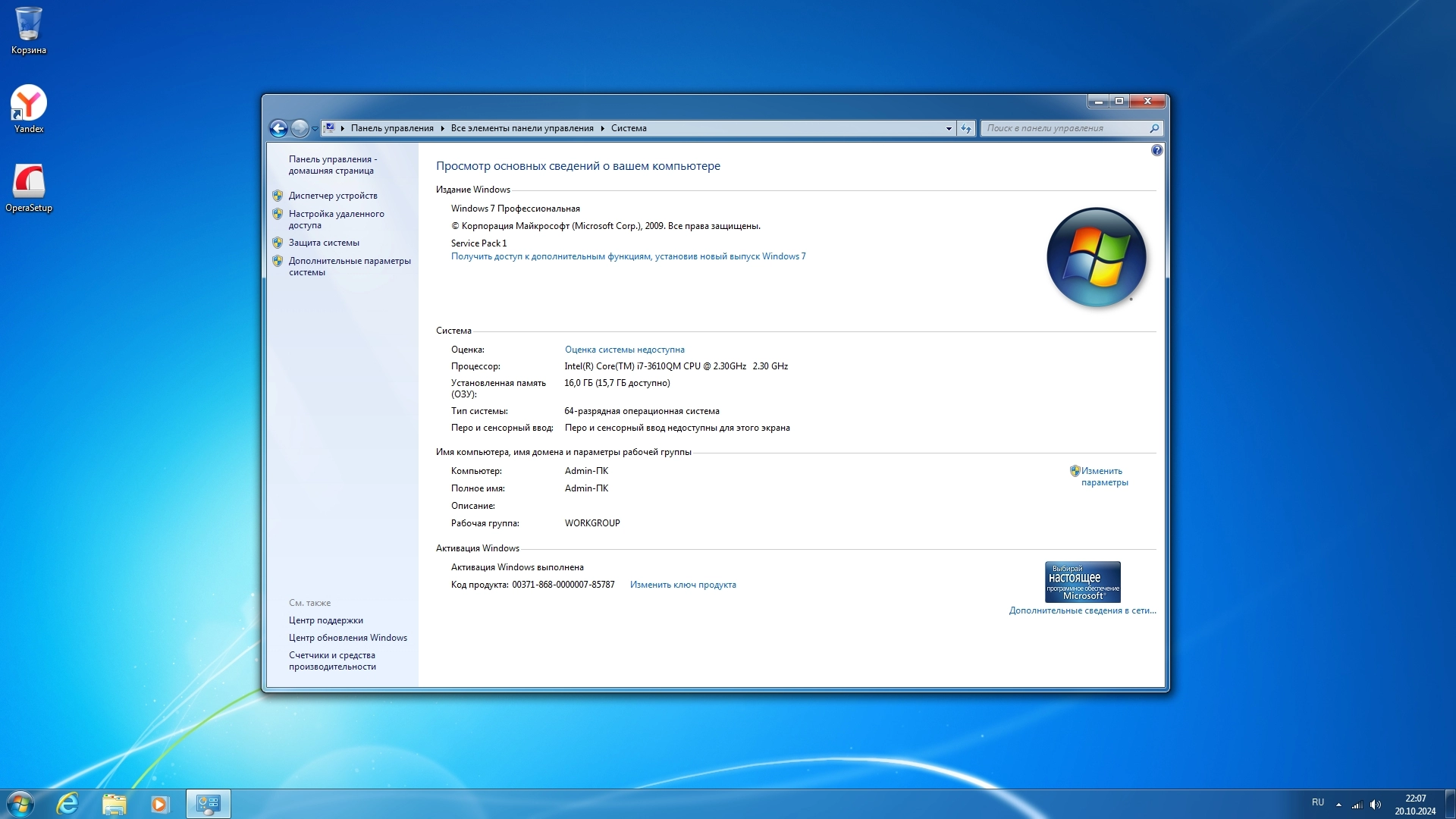Click the volume speaker tray icon
The image size is (1456, 819).
point(1376,804)
